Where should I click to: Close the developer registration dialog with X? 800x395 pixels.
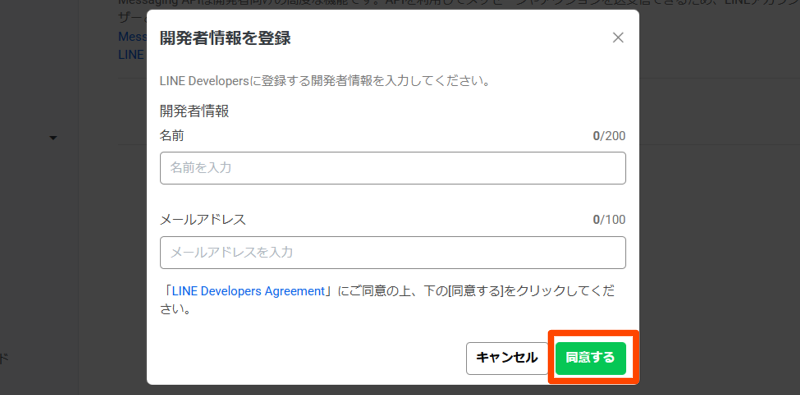618,38
